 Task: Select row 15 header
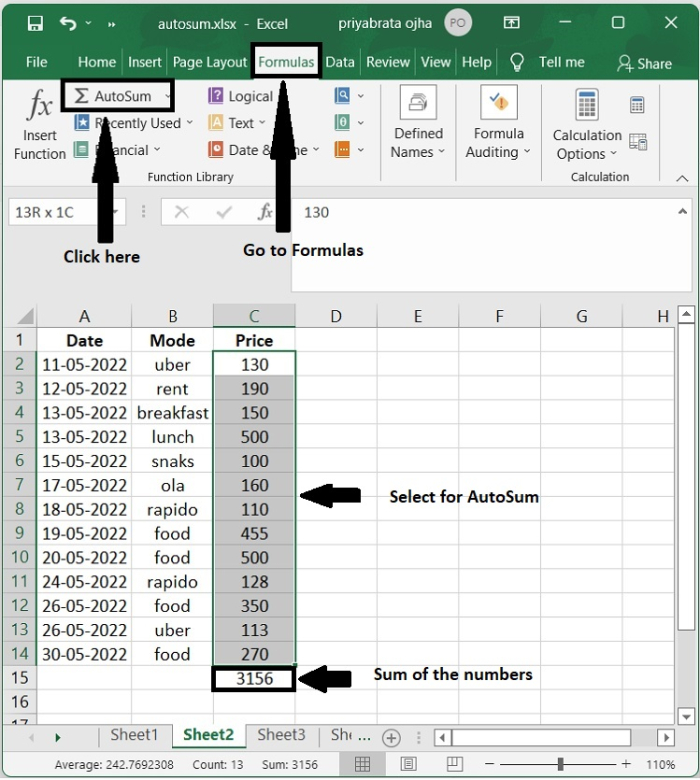tap(20, 678)
